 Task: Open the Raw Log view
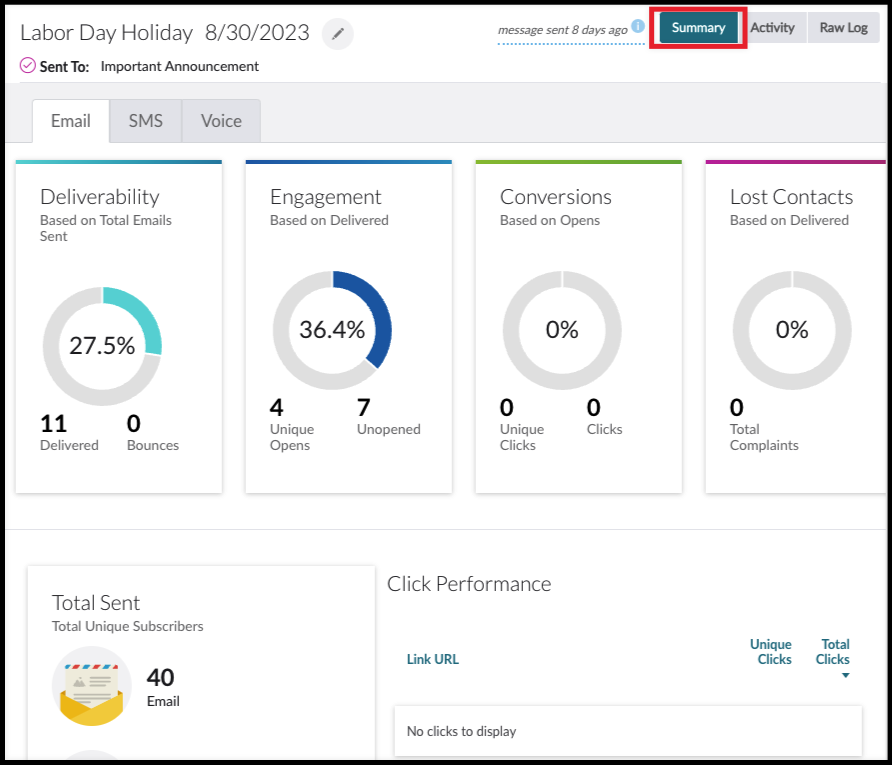(x=843, y=27)
